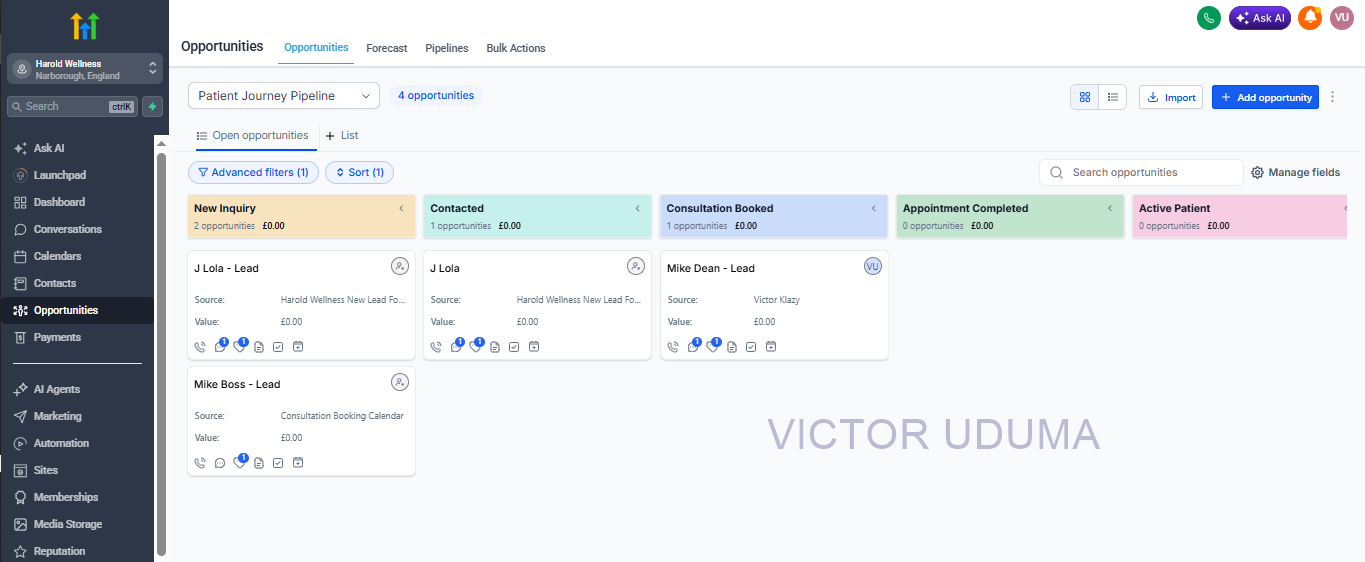1365x562 pixels.
Task: Open calendar icon on Mike Dean card
Action: [x=771, y=347]
